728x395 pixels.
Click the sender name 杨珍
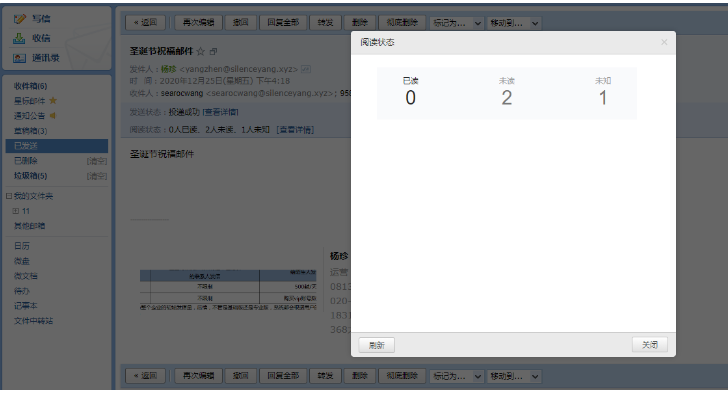tap(169, 69)
